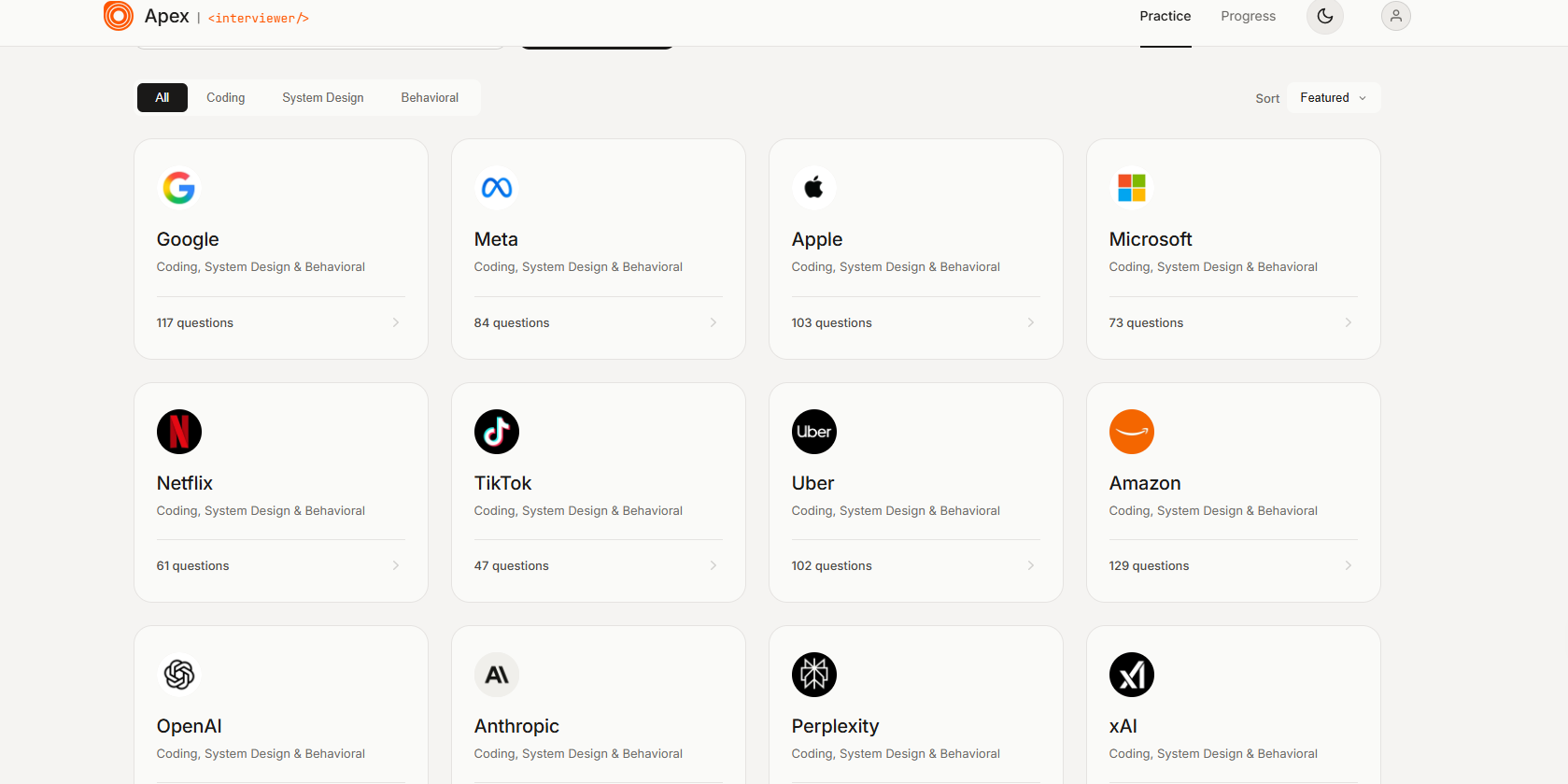Click the Apex brand name text
This screenshot has height=784, width=1568.
[x=167, y=16]
